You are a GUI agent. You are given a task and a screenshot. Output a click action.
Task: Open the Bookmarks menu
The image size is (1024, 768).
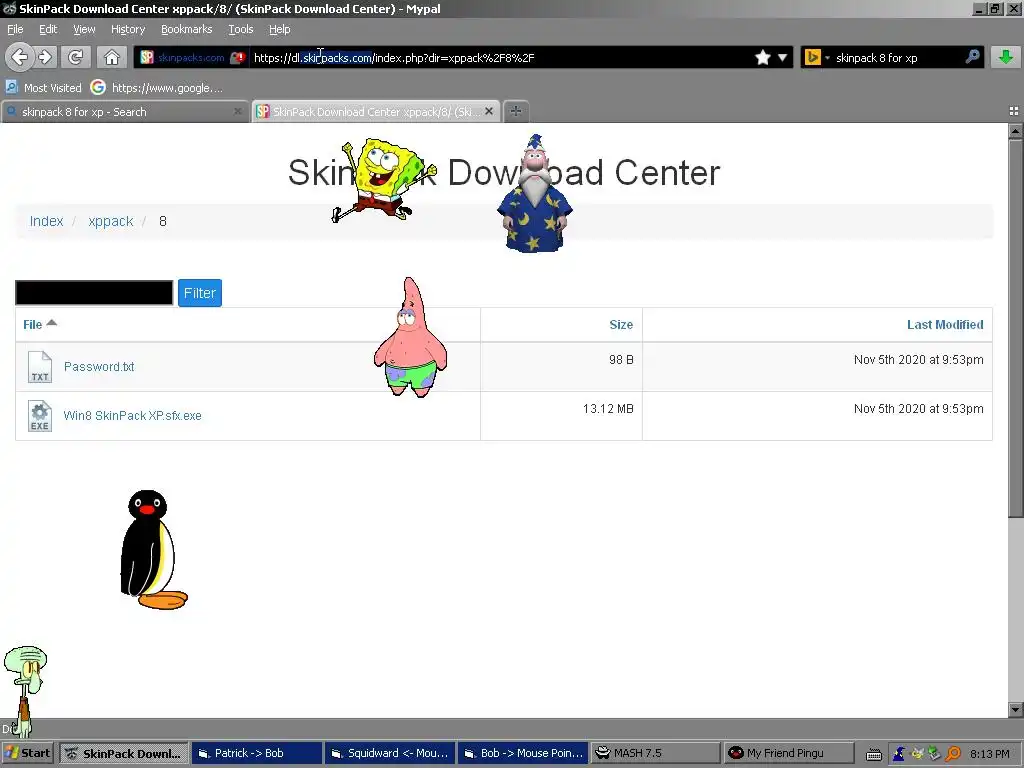click(187, 29)
